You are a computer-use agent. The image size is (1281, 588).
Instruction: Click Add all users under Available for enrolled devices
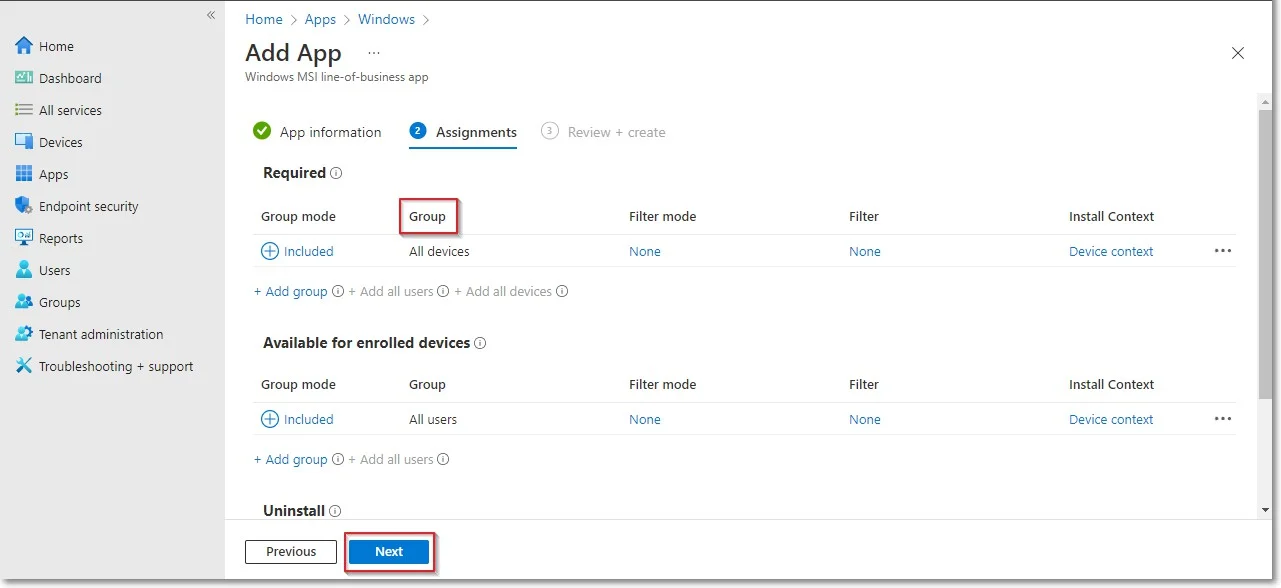pos(391,460)
